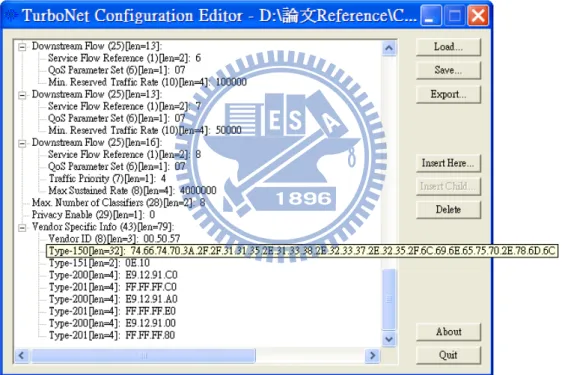Collapse the Downstream Flow node with Reference 7
This screenshot has height=375, width=562.
pos(22,95)
